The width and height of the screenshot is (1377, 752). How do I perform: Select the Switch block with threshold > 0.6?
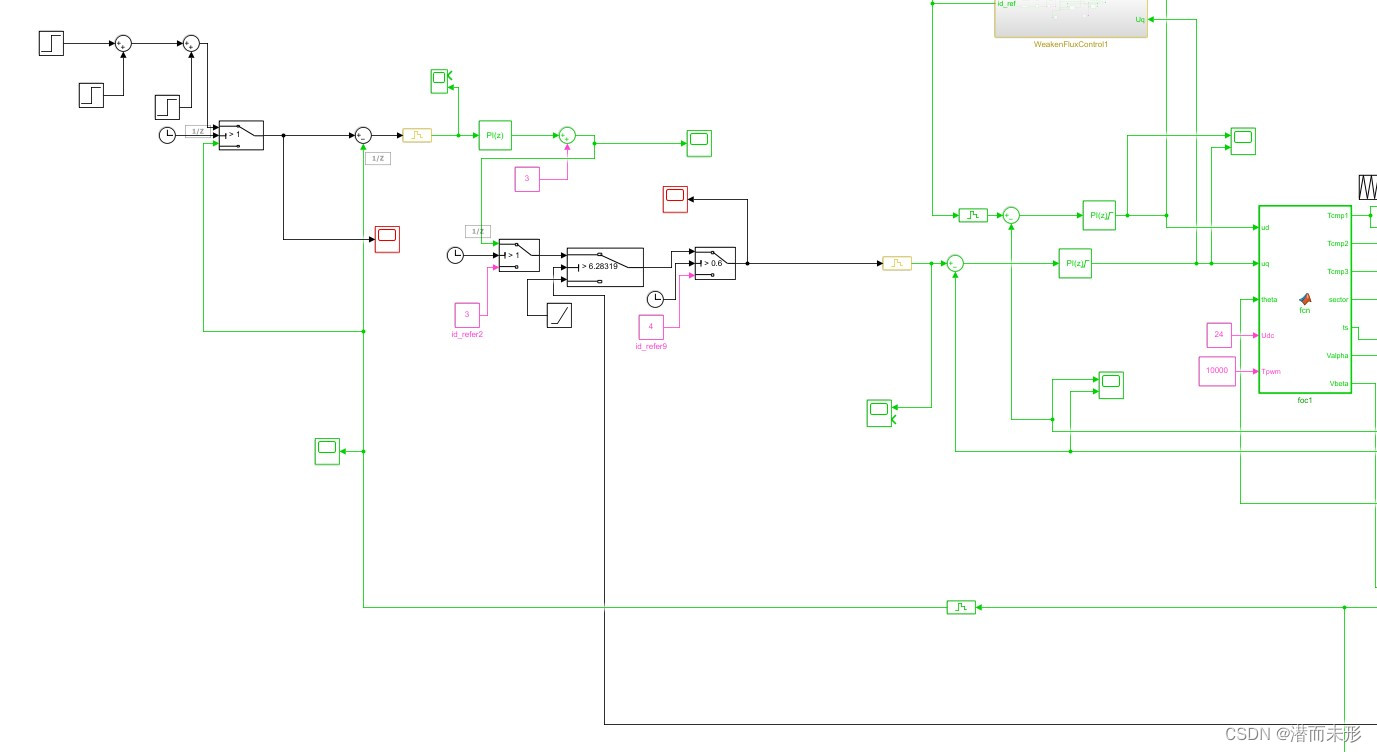(715, 263)
